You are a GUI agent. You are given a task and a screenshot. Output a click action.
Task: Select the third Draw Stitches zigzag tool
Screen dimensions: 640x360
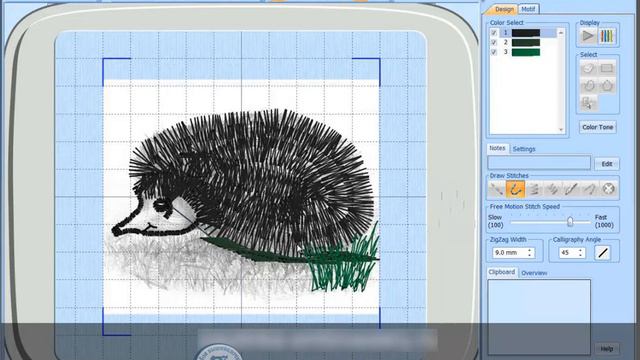pos(534,189)
